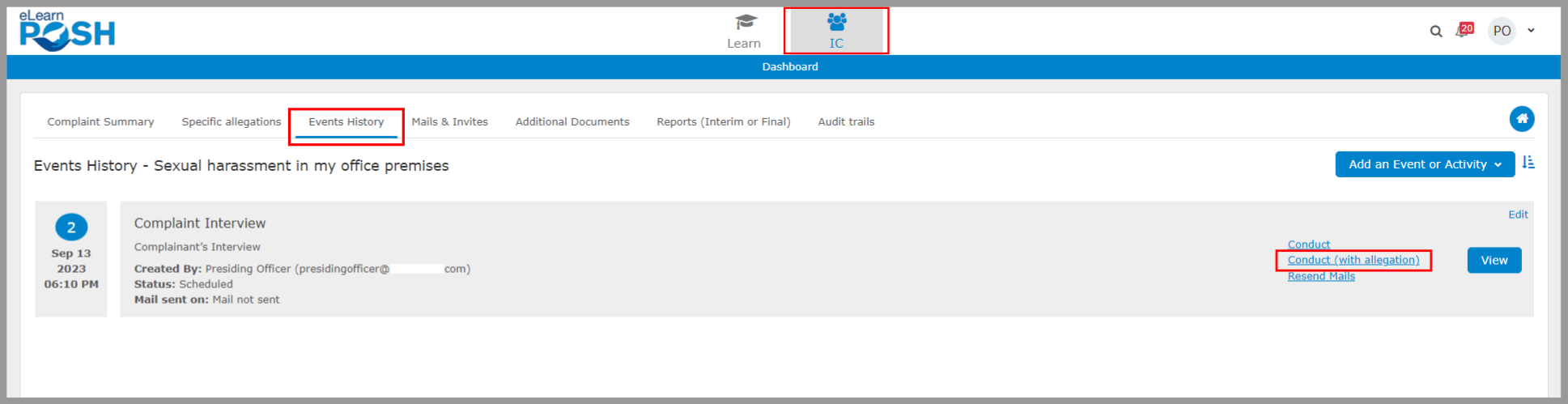Click the PO user avatar
Viewport: 1568px width, 404px height.
(1502, 31)
